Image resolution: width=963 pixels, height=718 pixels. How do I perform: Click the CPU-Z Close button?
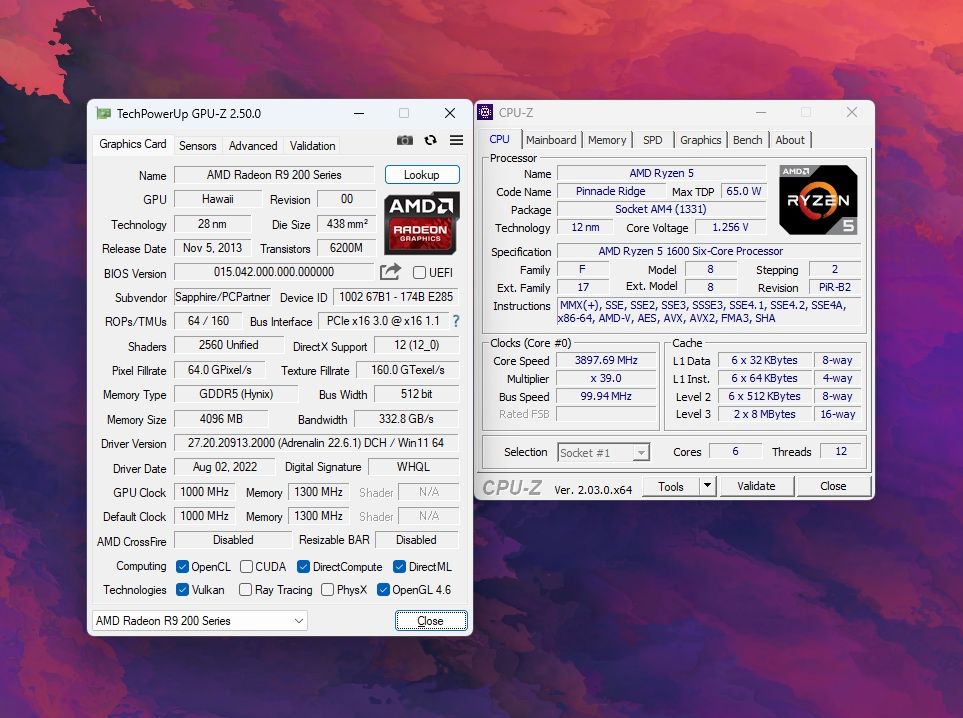[x=833, y=486]
